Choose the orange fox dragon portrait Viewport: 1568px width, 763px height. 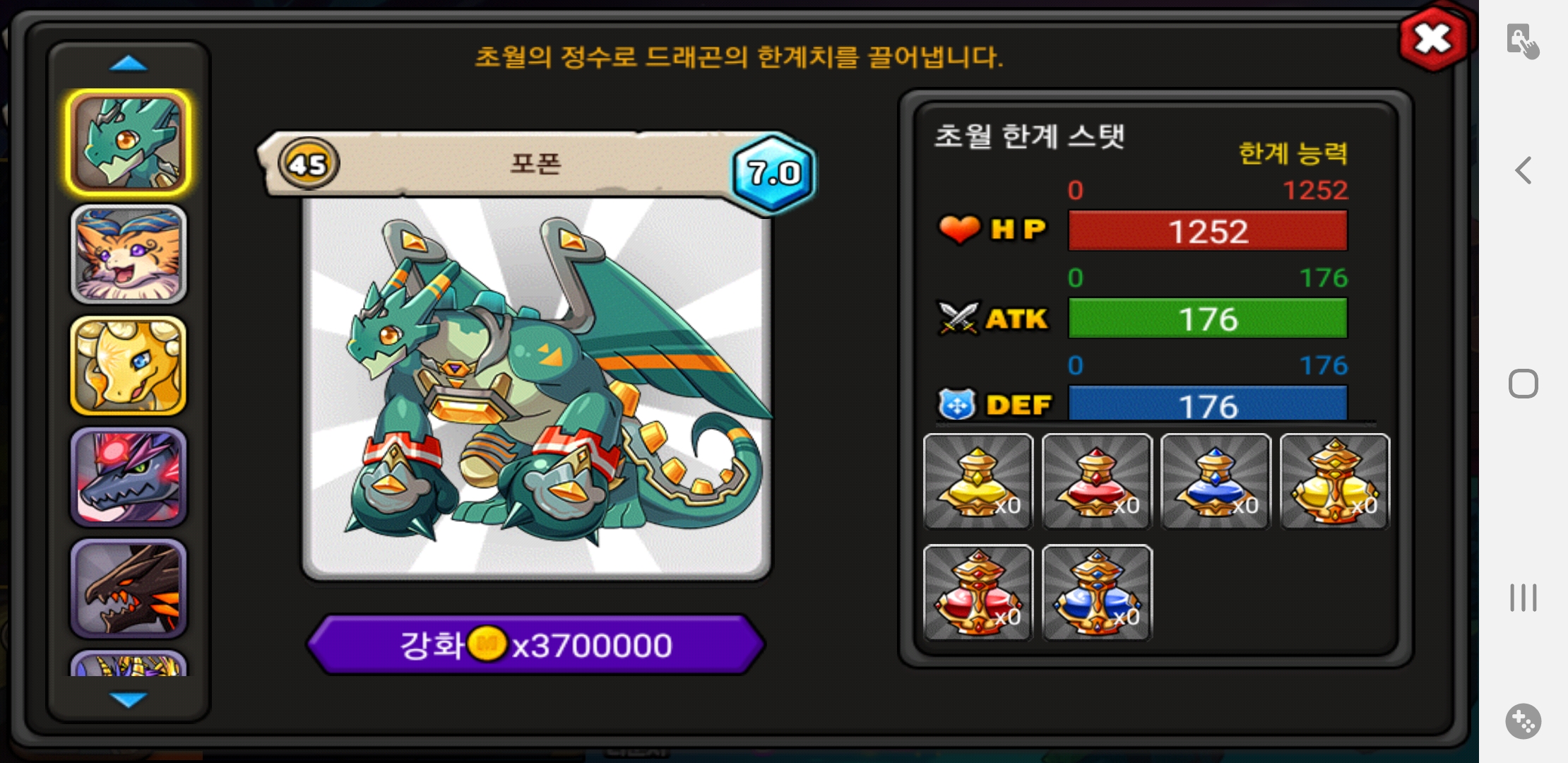[129, 254]
